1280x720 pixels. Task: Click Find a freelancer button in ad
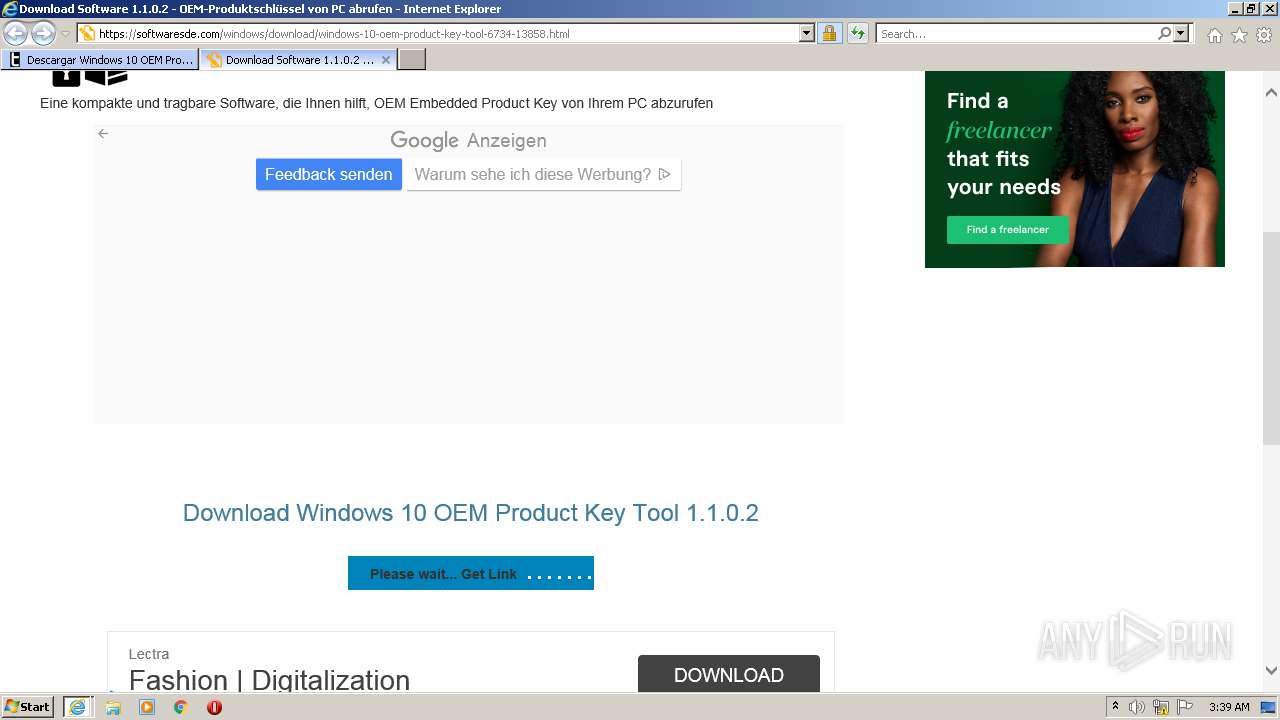1008,229
